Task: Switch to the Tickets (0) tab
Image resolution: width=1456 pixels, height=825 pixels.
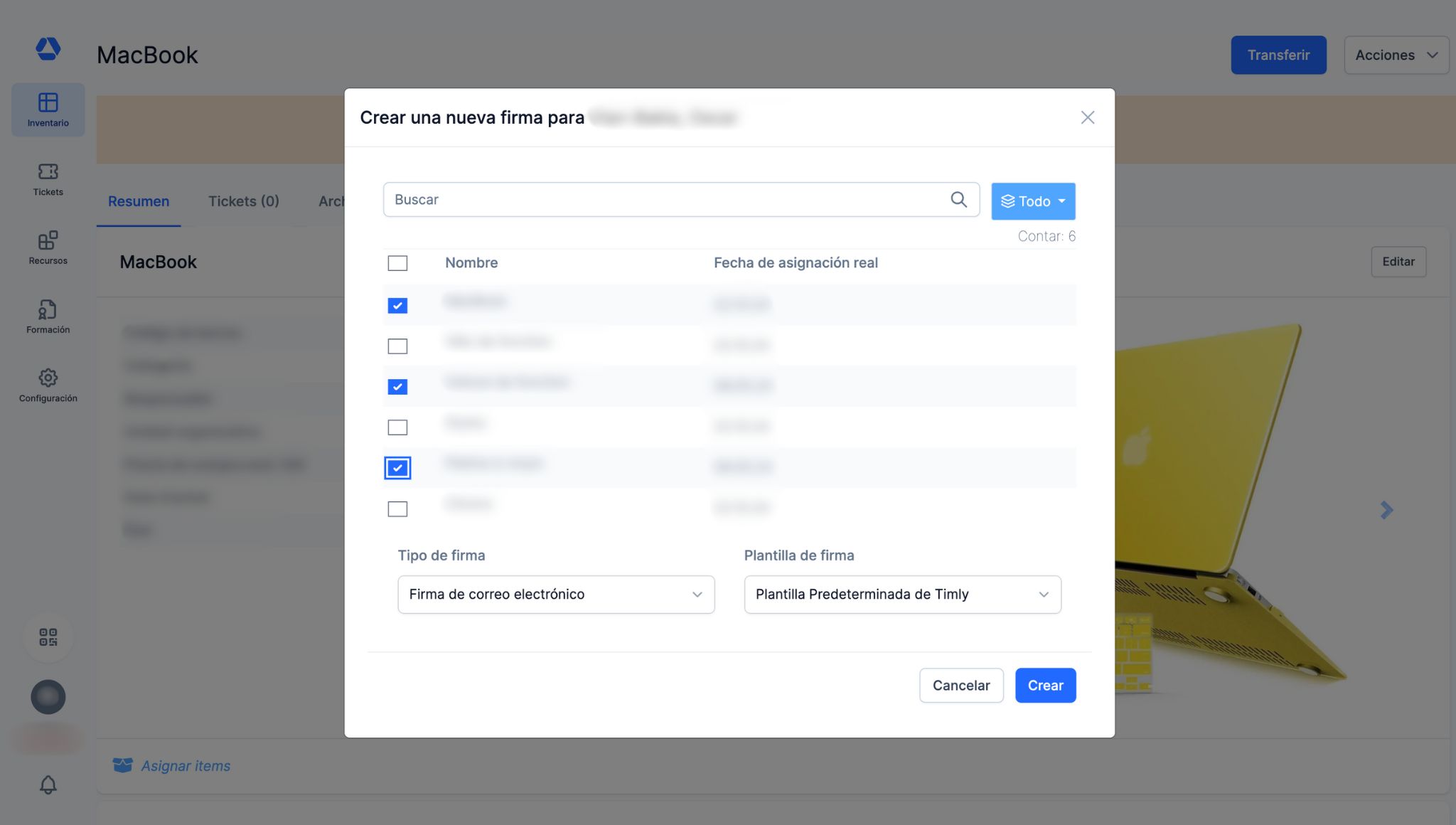Action: tap(243, 201)
